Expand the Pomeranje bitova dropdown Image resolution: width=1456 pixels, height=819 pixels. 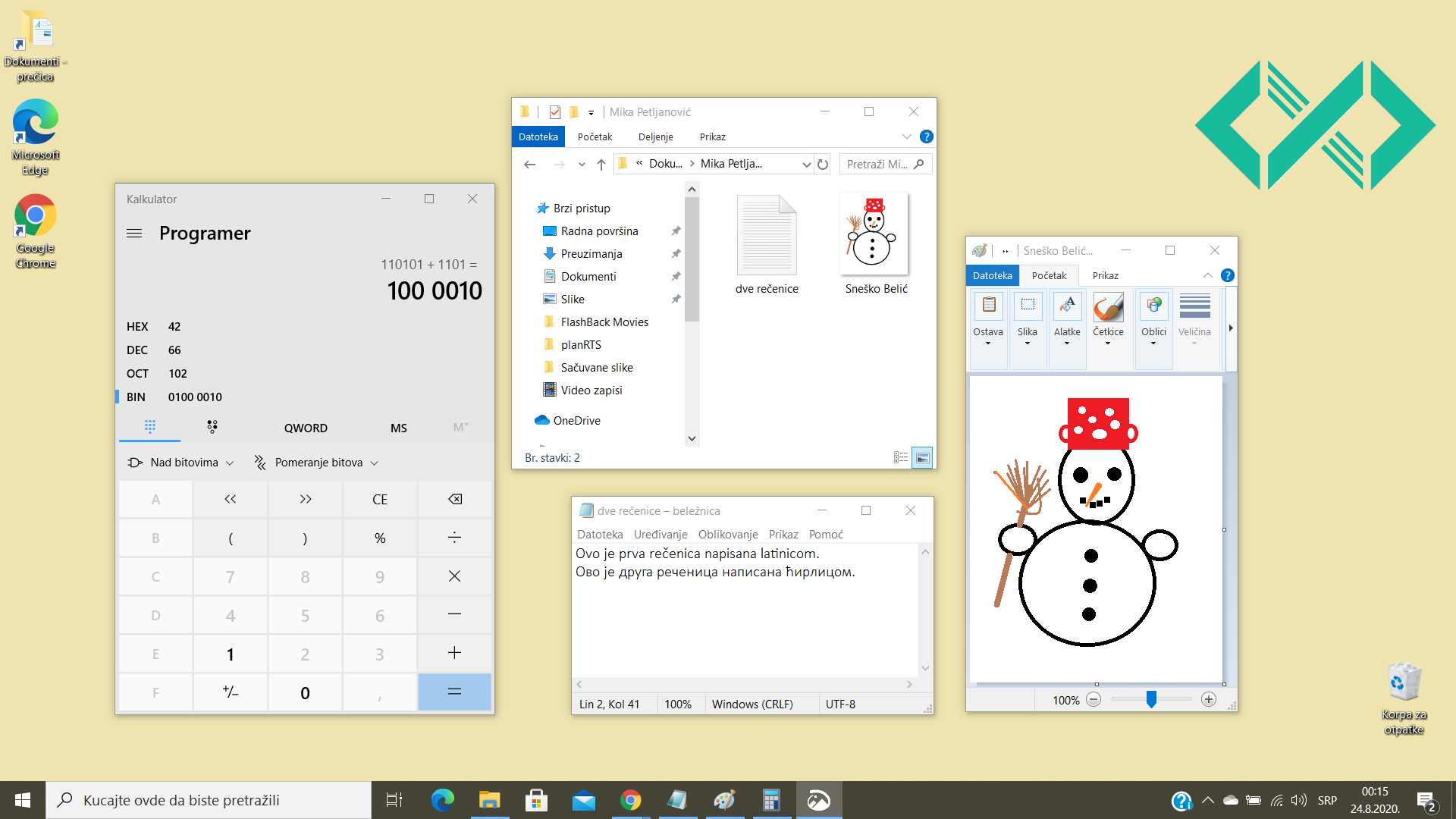(316, 463)
